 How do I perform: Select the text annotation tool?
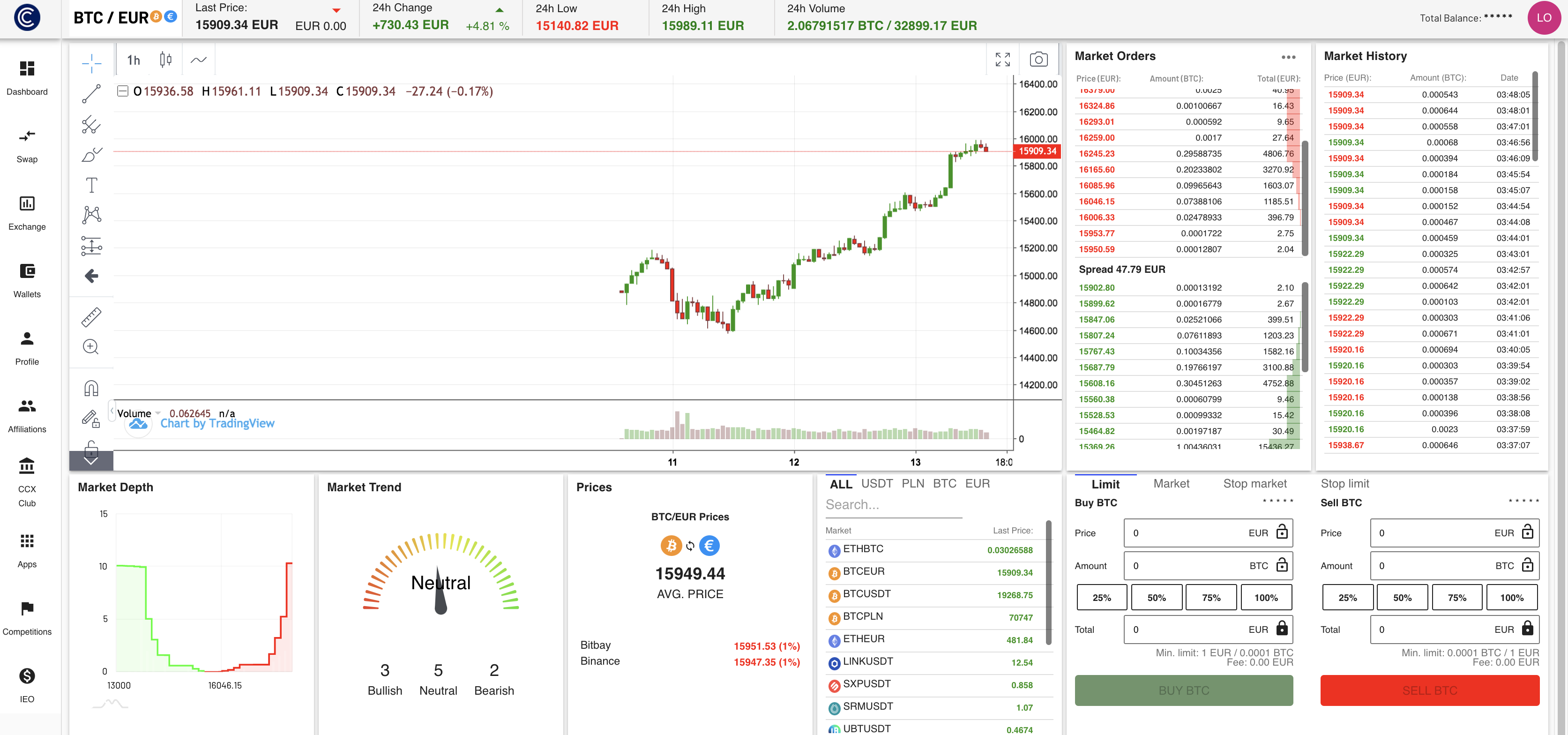coord(91,185)
